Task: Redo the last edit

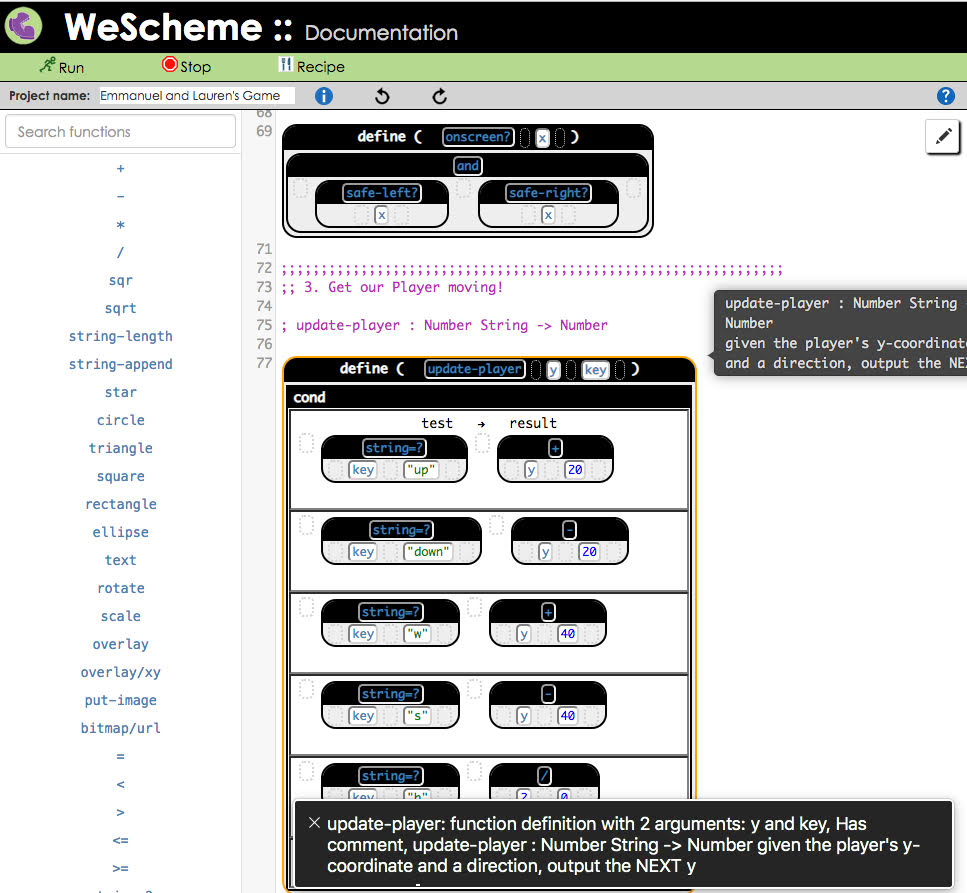Action: (x=440, y=96)
